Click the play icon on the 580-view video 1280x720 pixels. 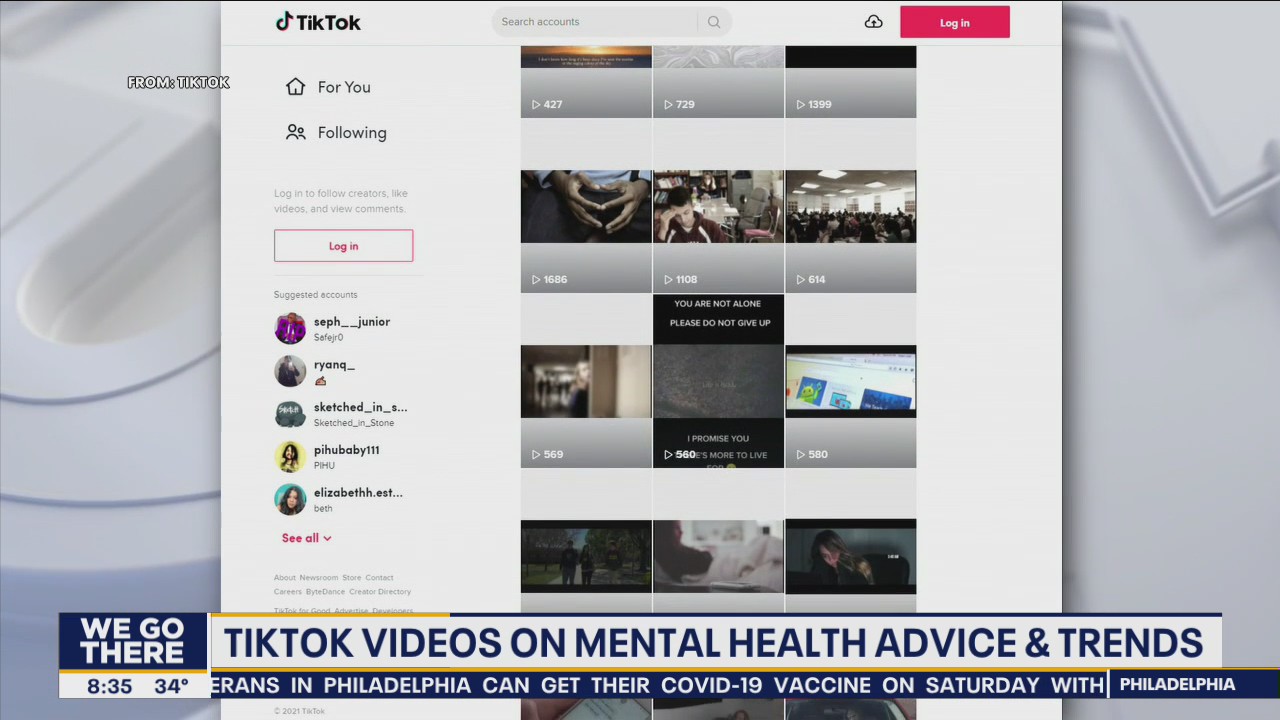click(x=800, y=454)
